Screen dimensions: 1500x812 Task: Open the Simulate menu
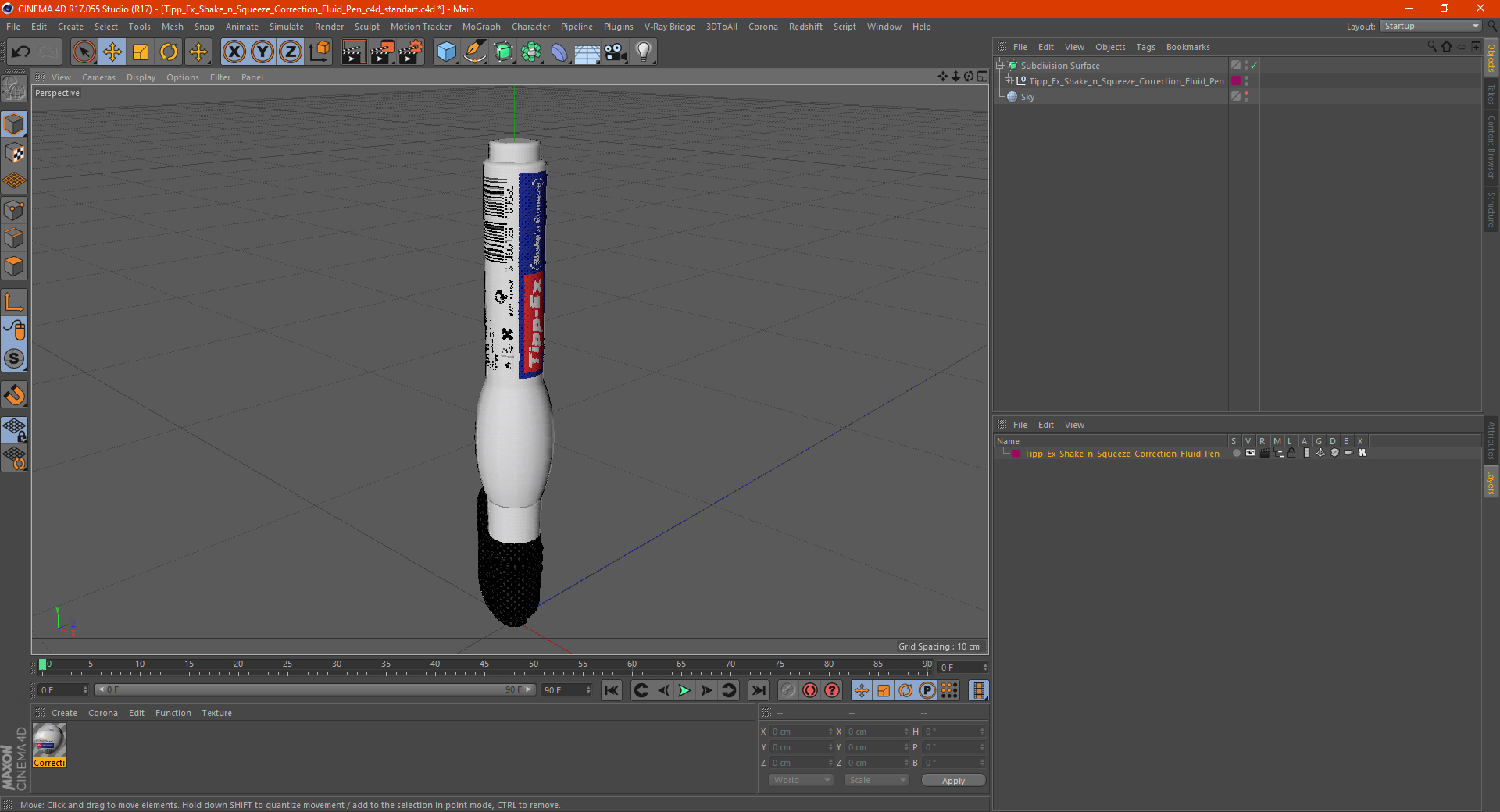287,27
